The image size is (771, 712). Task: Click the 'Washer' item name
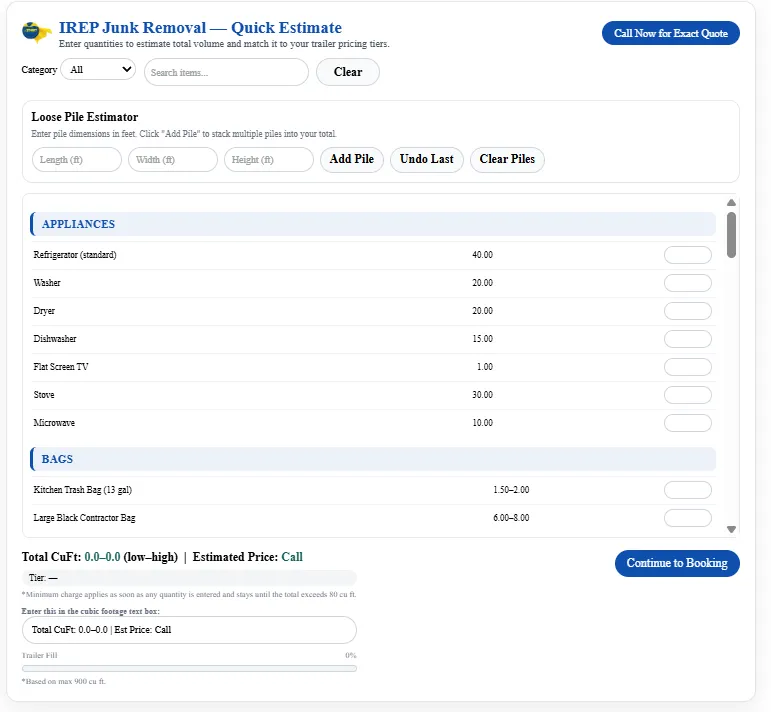point(47,283)
